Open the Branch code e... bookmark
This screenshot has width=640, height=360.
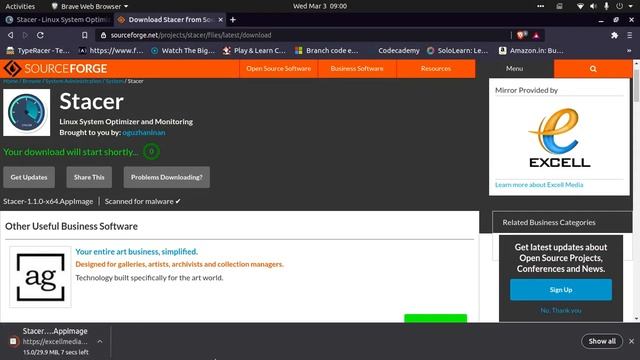point(327,51)
